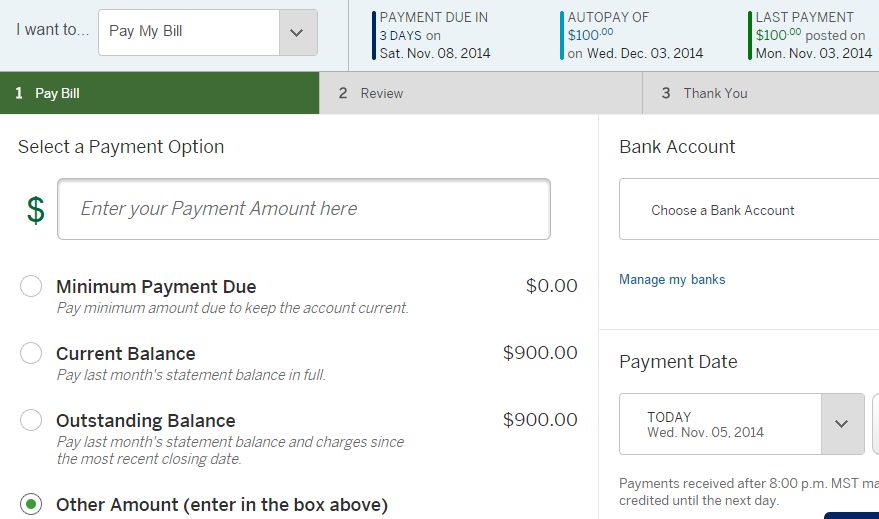Click the Manage my banks link

672,280
